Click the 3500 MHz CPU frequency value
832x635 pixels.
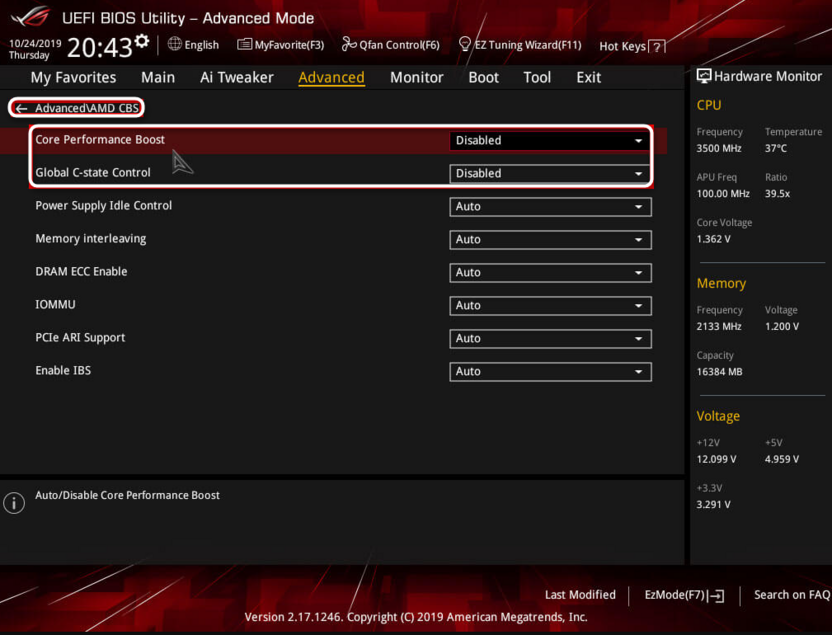click(x=719, y=149)
